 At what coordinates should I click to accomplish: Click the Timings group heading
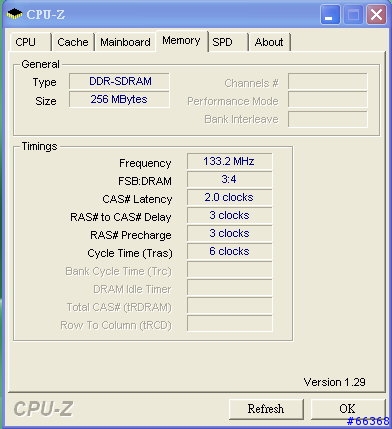coord(39,146)
